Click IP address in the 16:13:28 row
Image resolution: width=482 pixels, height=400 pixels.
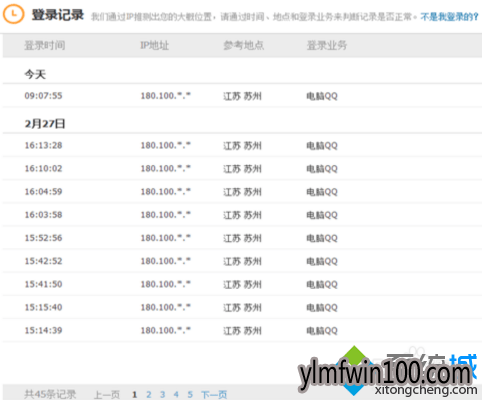point(166,145)
